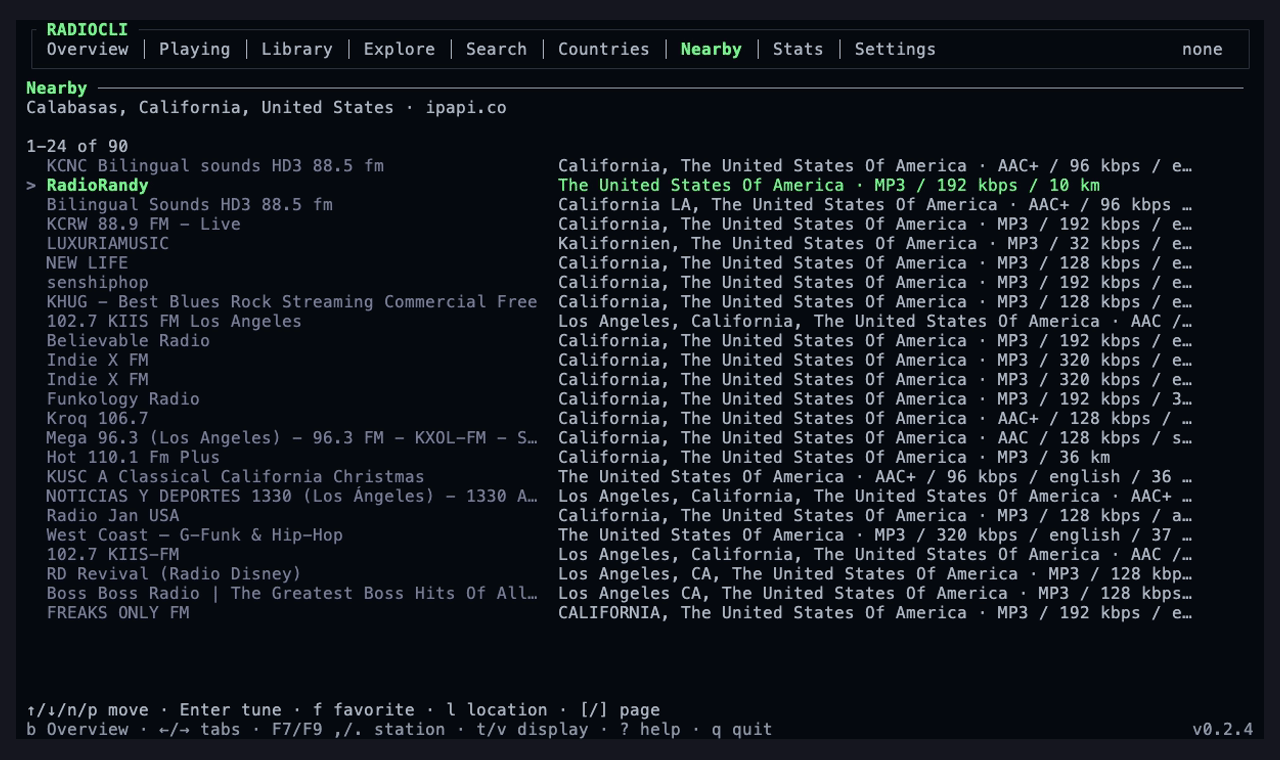
Task: Choose 102.7 KIIS FM Los Angeles
Action: [619, 321]
